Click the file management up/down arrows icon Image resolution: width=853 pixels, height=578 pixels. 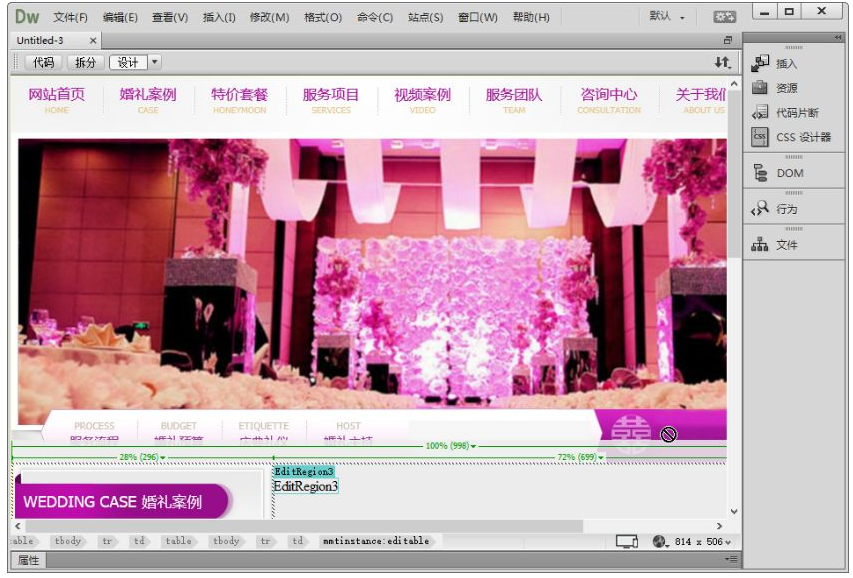722,62
